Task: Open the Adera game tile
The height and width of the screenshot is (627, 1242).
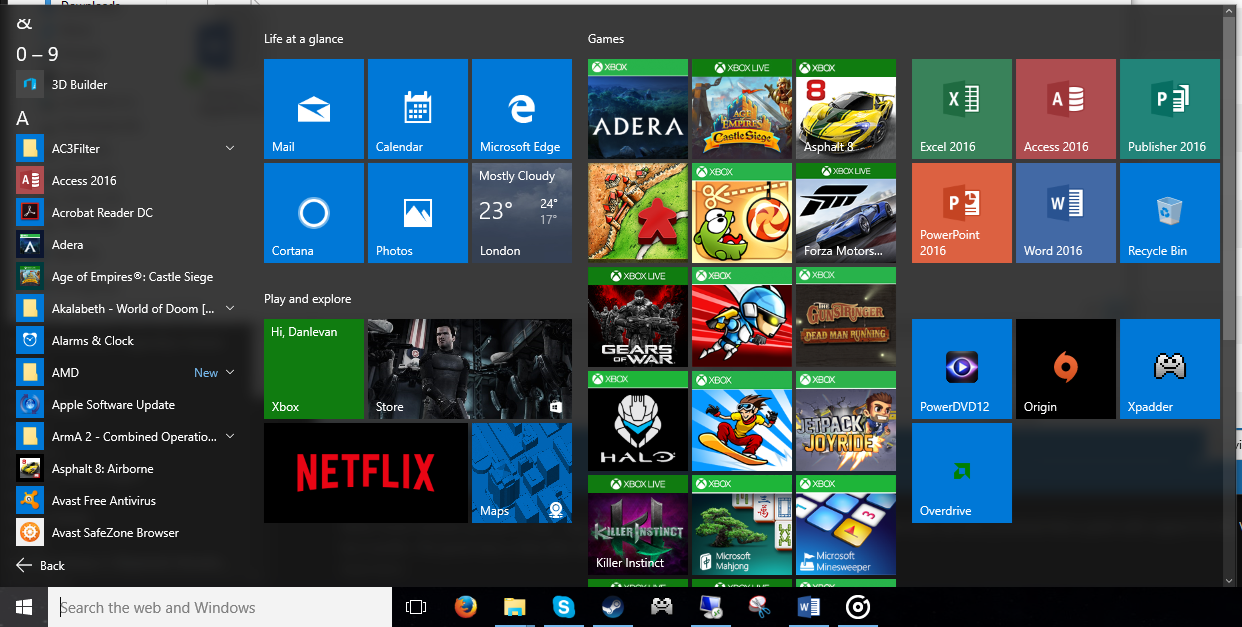Action: coord(638,109)
